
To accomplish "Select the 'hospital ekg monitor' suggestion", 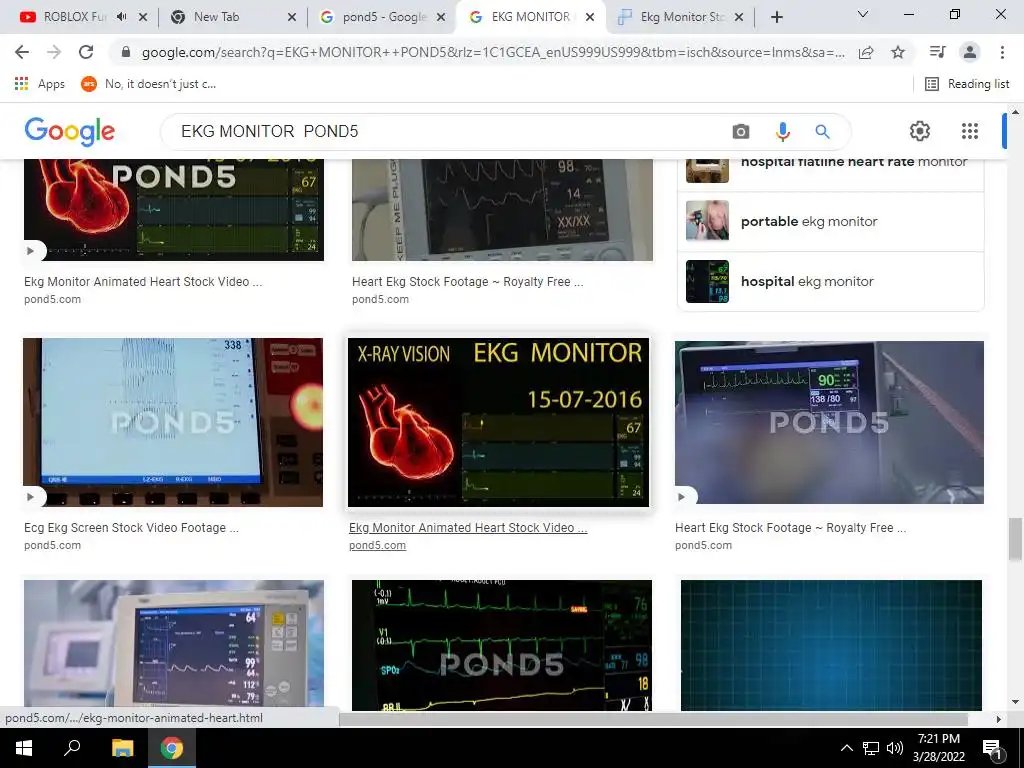I will pos(831,281).
